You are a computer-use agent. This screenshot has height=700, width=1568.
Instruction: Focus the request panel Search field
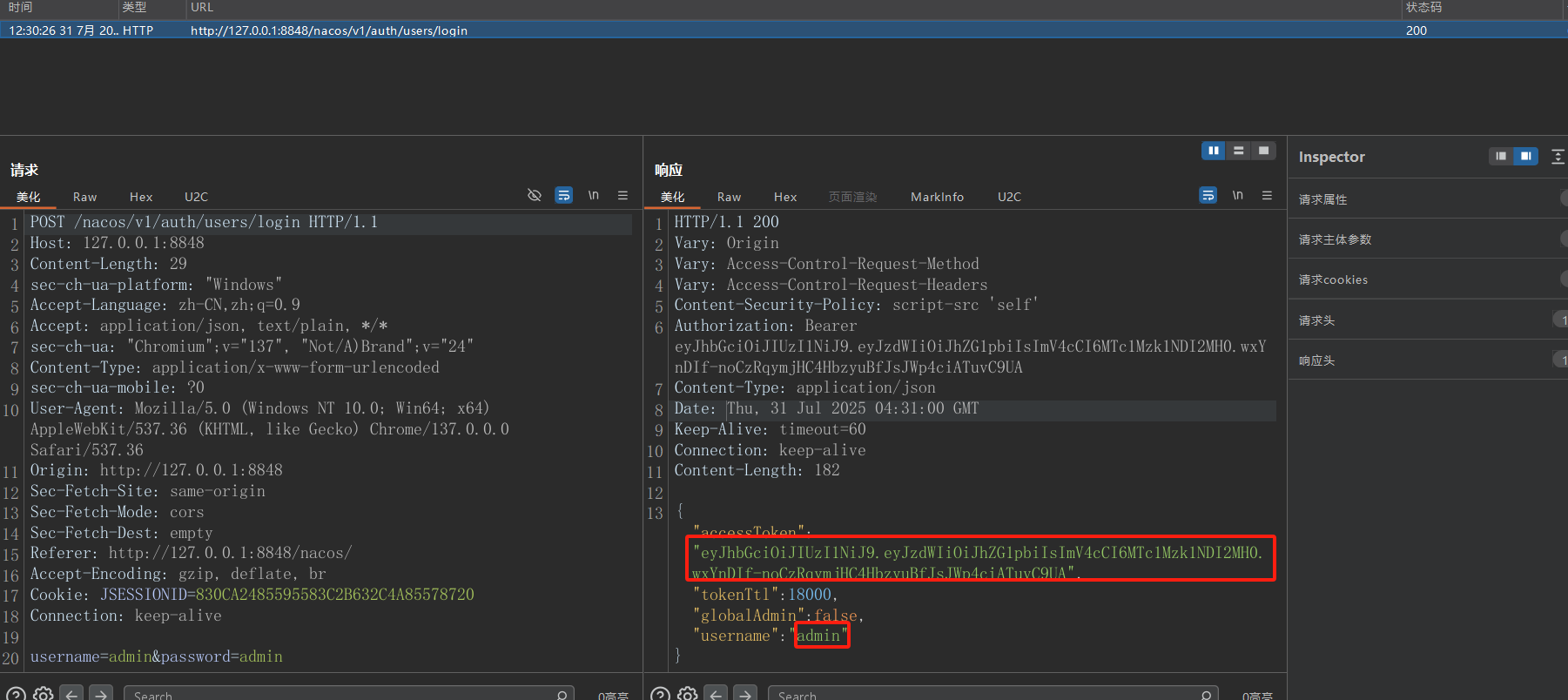point(348,695)
